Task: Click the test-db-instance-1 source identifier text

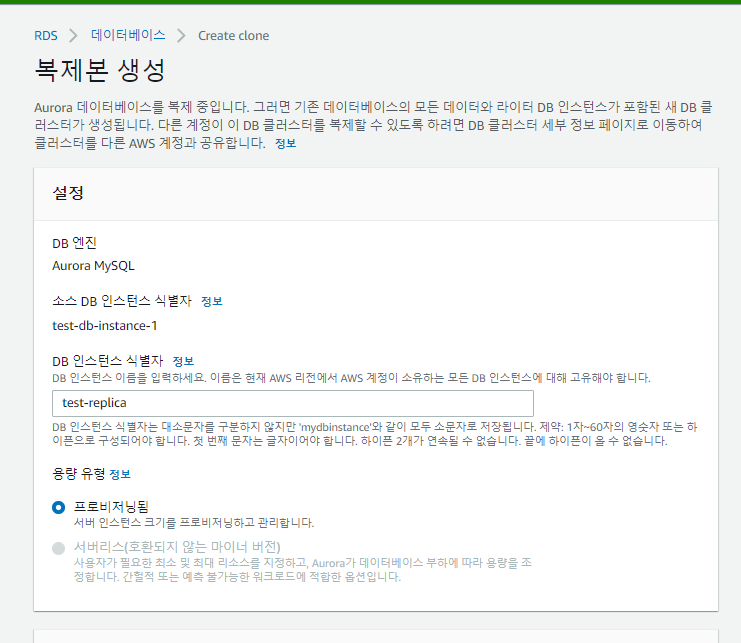Action: click(104, 326)
